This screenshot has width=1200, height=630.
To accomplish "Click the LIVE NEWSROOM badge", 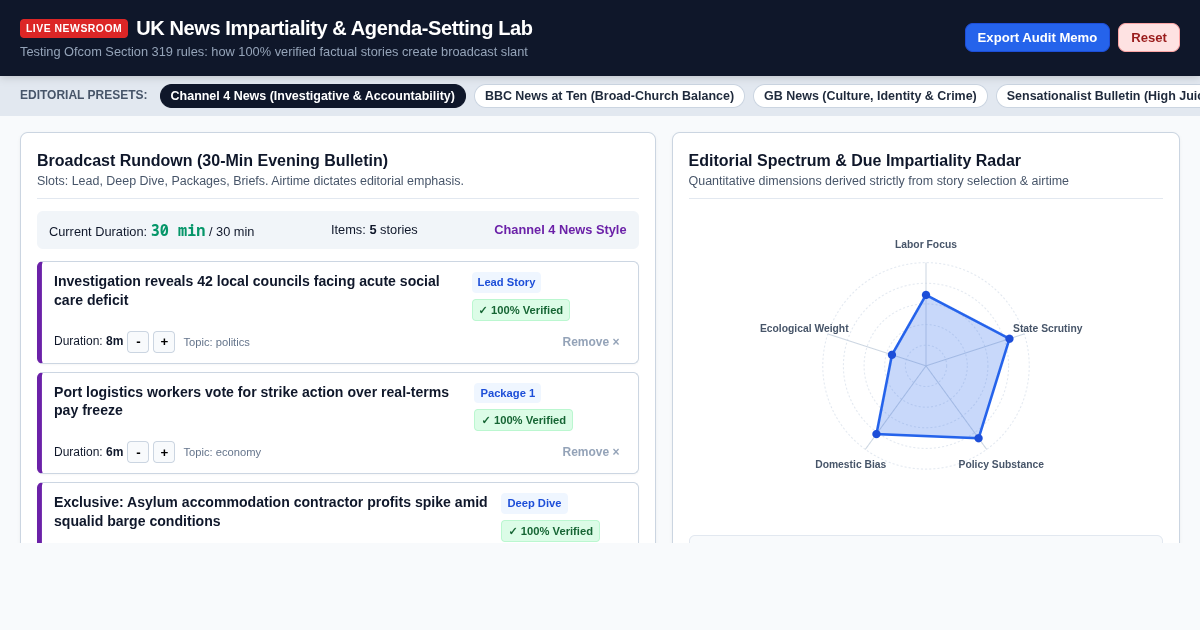I will [x=74, y=29].
